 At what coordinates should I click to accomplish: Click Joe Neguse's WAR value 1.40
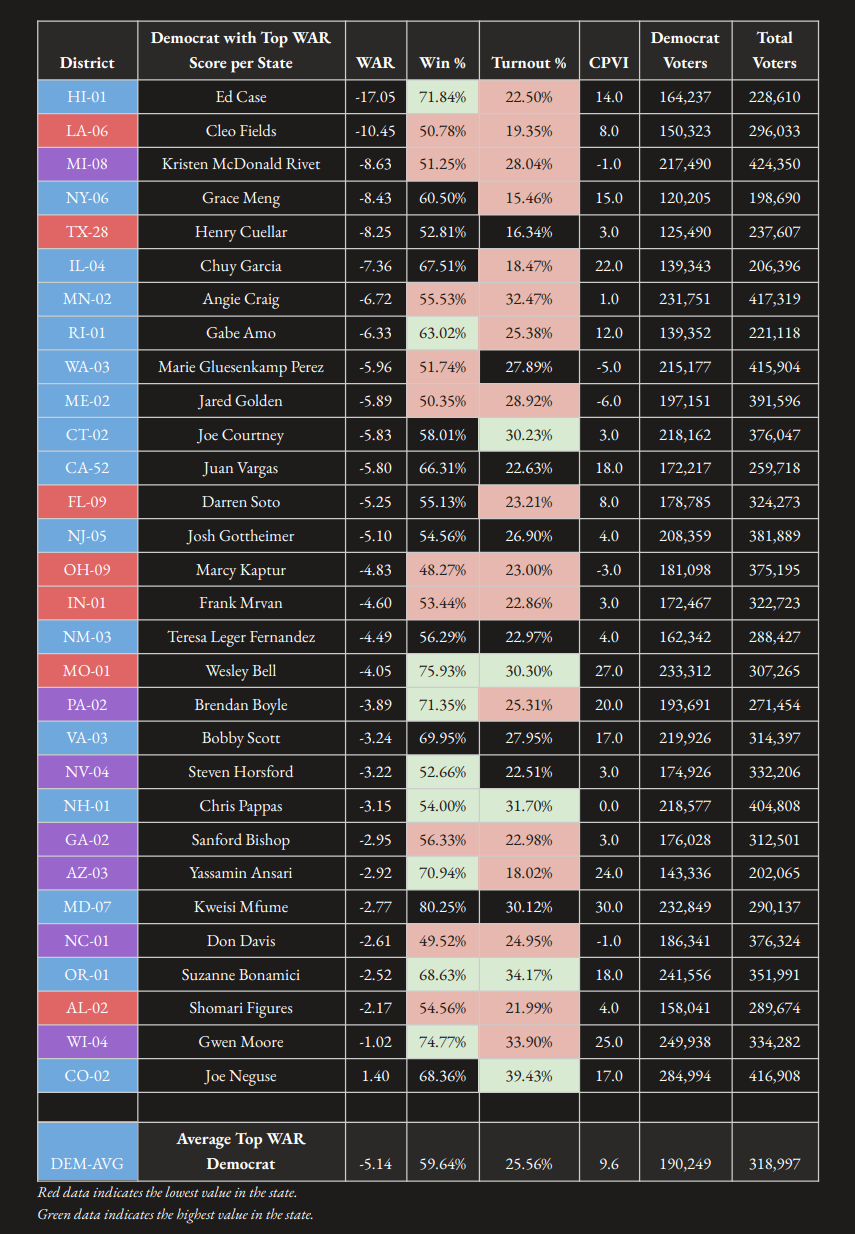(375, 1076)
